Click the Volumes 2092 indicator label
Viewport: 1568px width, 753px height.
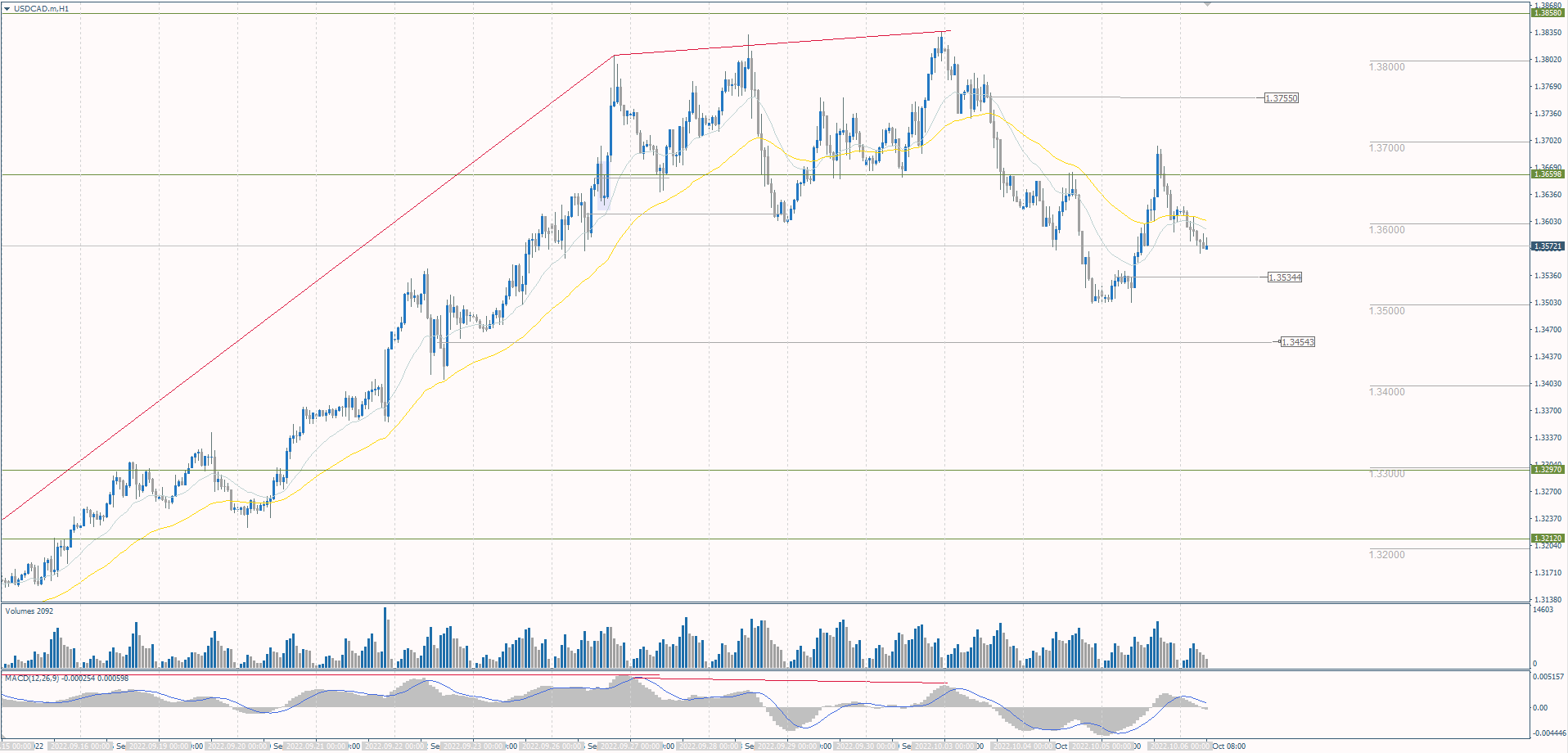(x=29, y=611)
